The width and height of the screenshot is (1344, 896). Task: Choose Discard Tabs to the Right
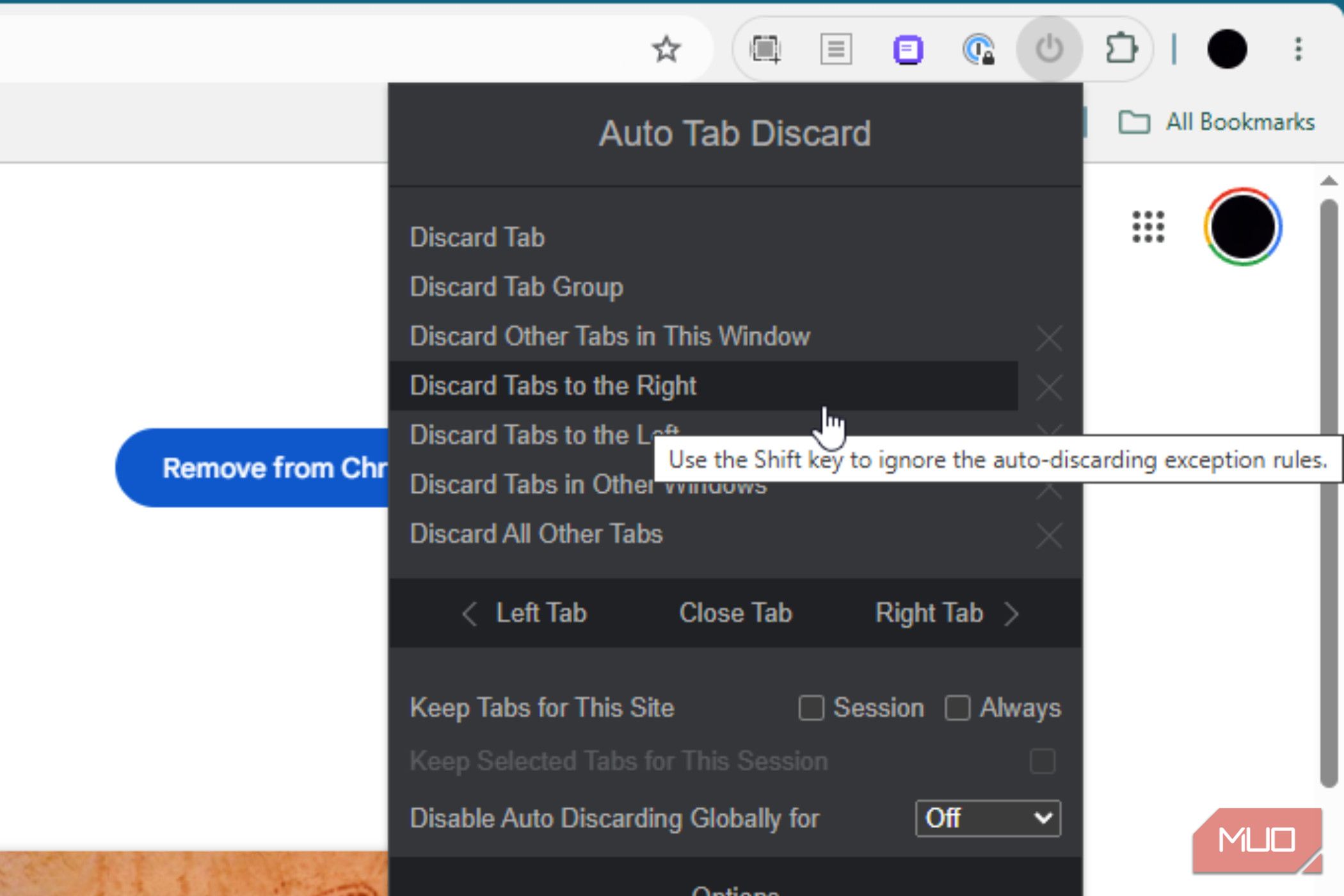tap(703, 386)
